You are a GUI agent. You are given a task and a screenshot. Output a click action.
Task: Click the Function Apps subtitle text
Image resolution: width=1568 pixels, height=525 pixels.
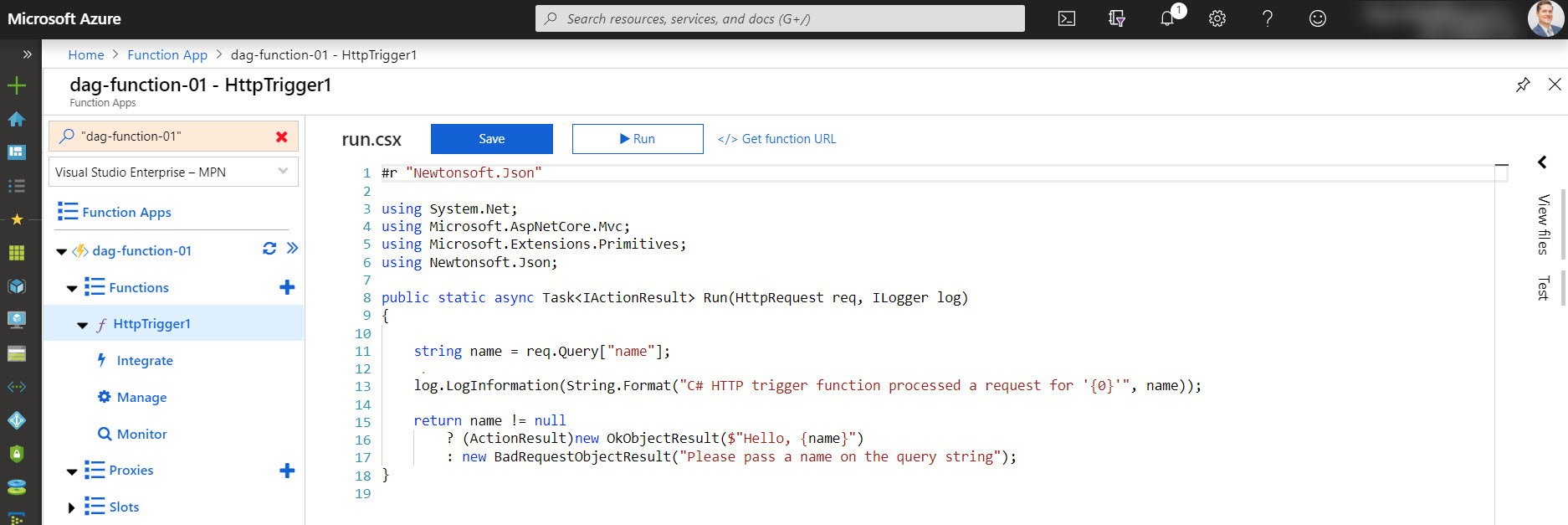103,103
